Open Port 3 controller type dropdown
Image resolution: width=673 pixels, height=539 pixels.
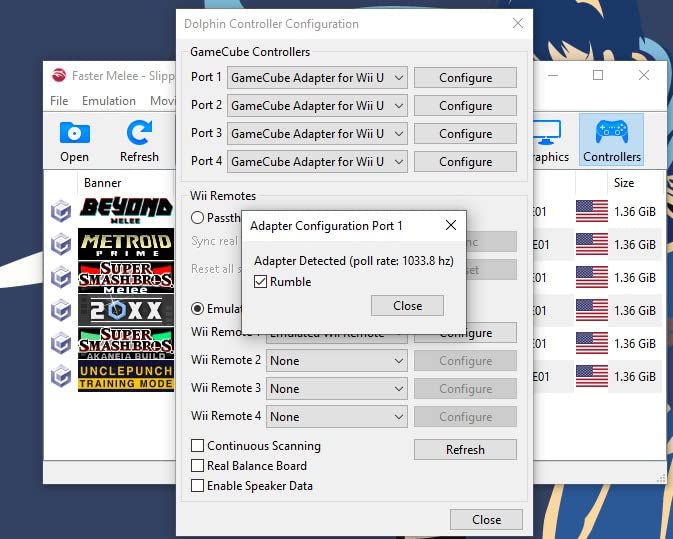pyautogui.click(x=317, y=134)
